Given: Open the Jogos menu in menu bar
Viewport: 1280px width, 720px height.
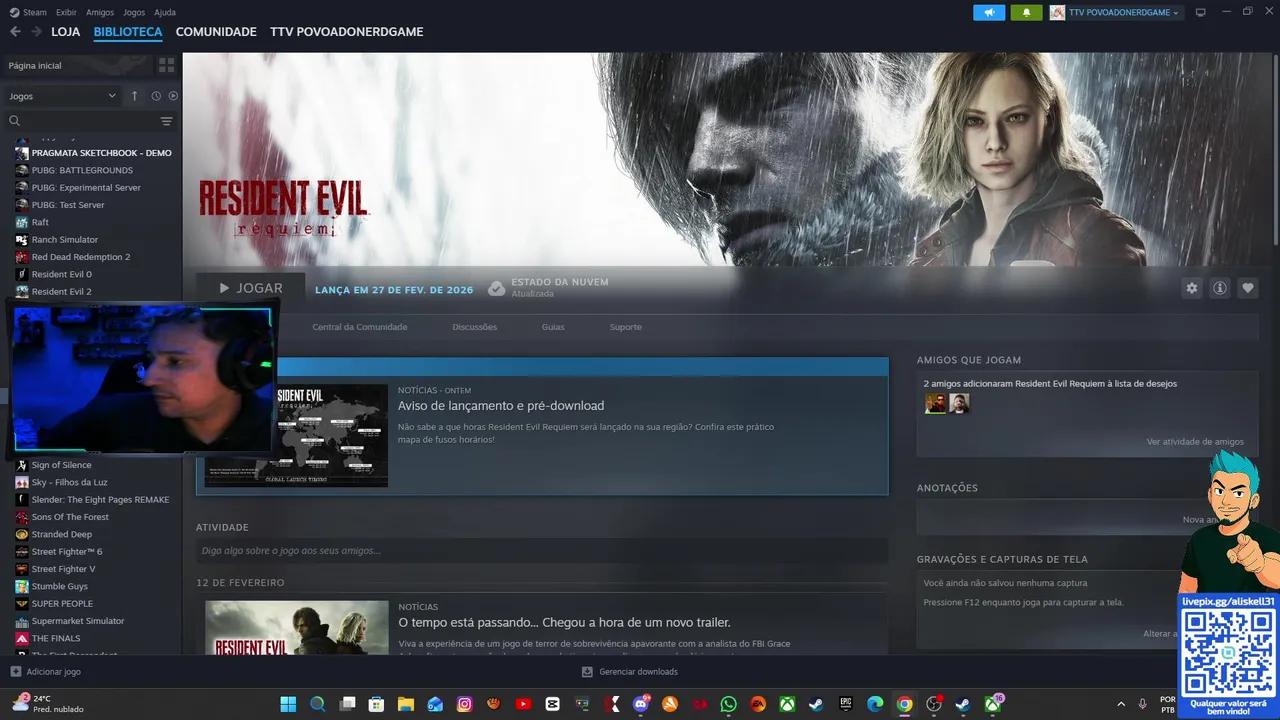Looking at the screenshot, I should click(134, 12).
